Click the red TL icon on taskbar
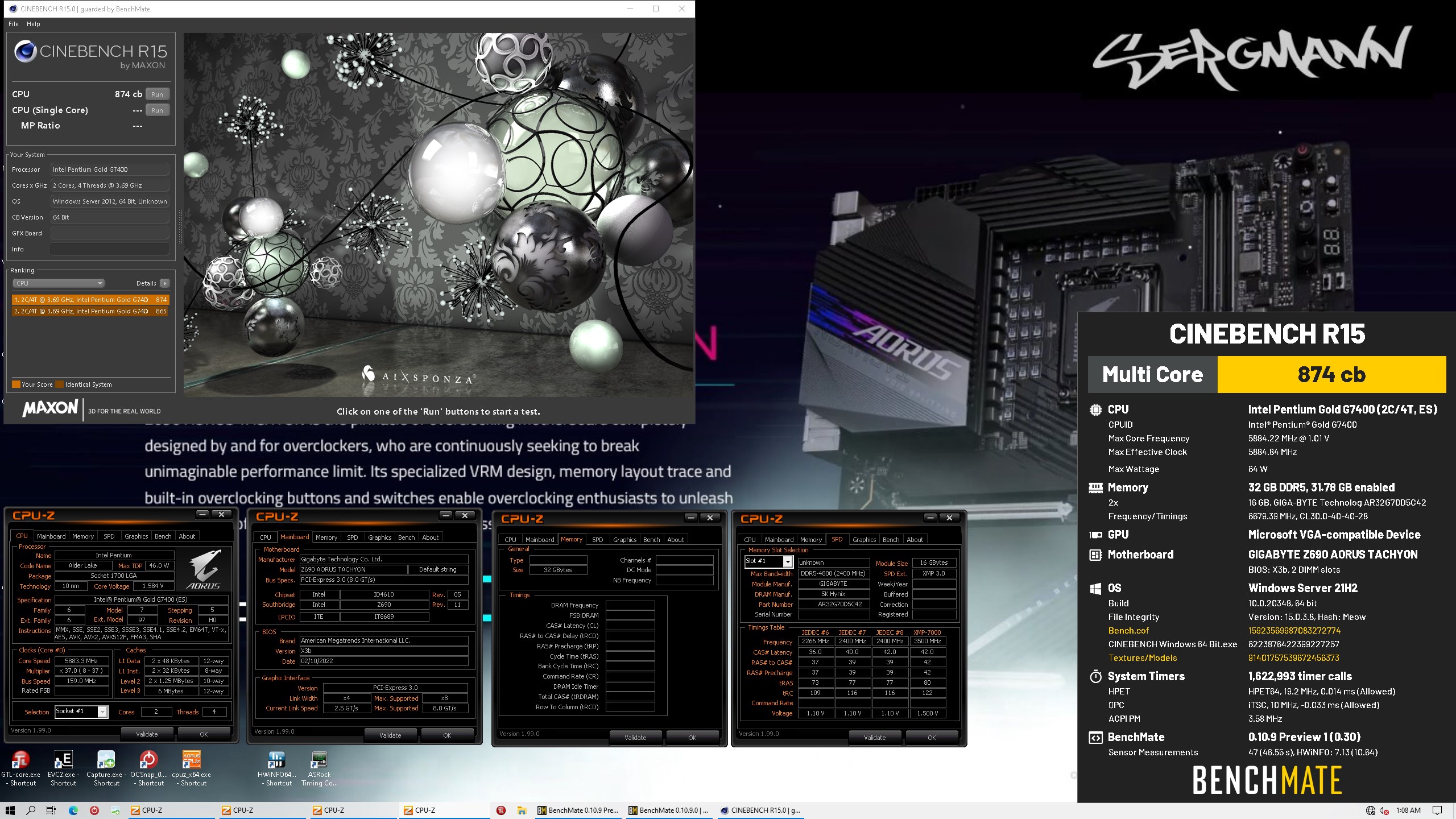 pos(501,810)
